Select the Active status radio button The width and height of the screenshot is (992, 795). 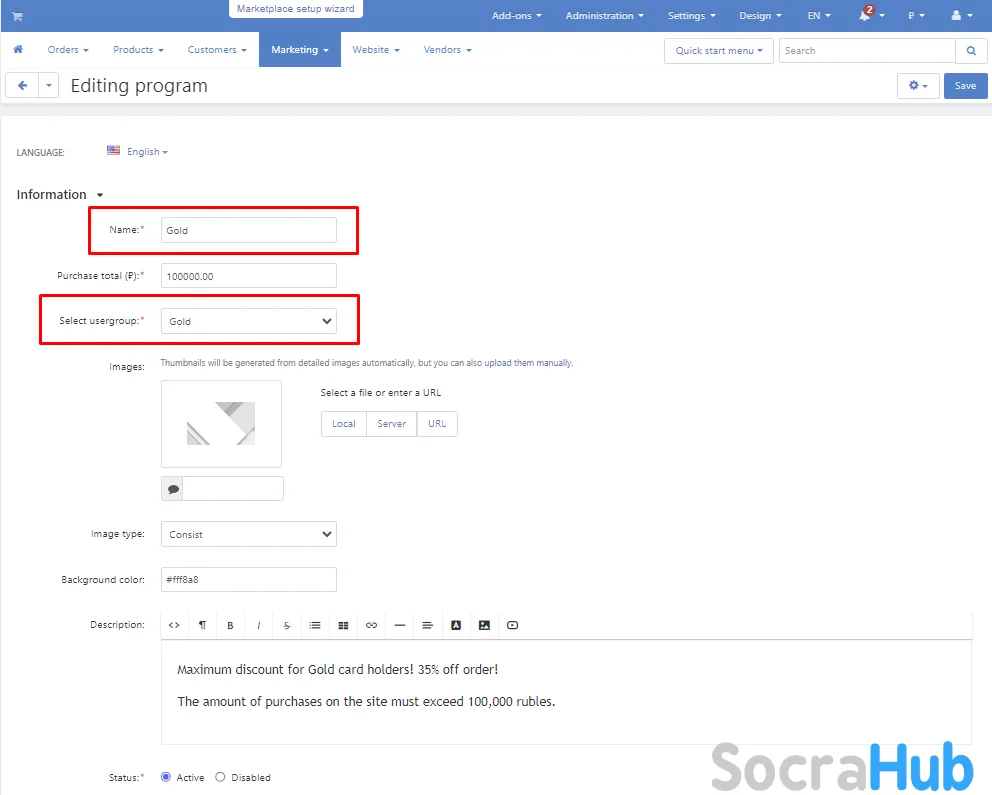tap(166, 777)
